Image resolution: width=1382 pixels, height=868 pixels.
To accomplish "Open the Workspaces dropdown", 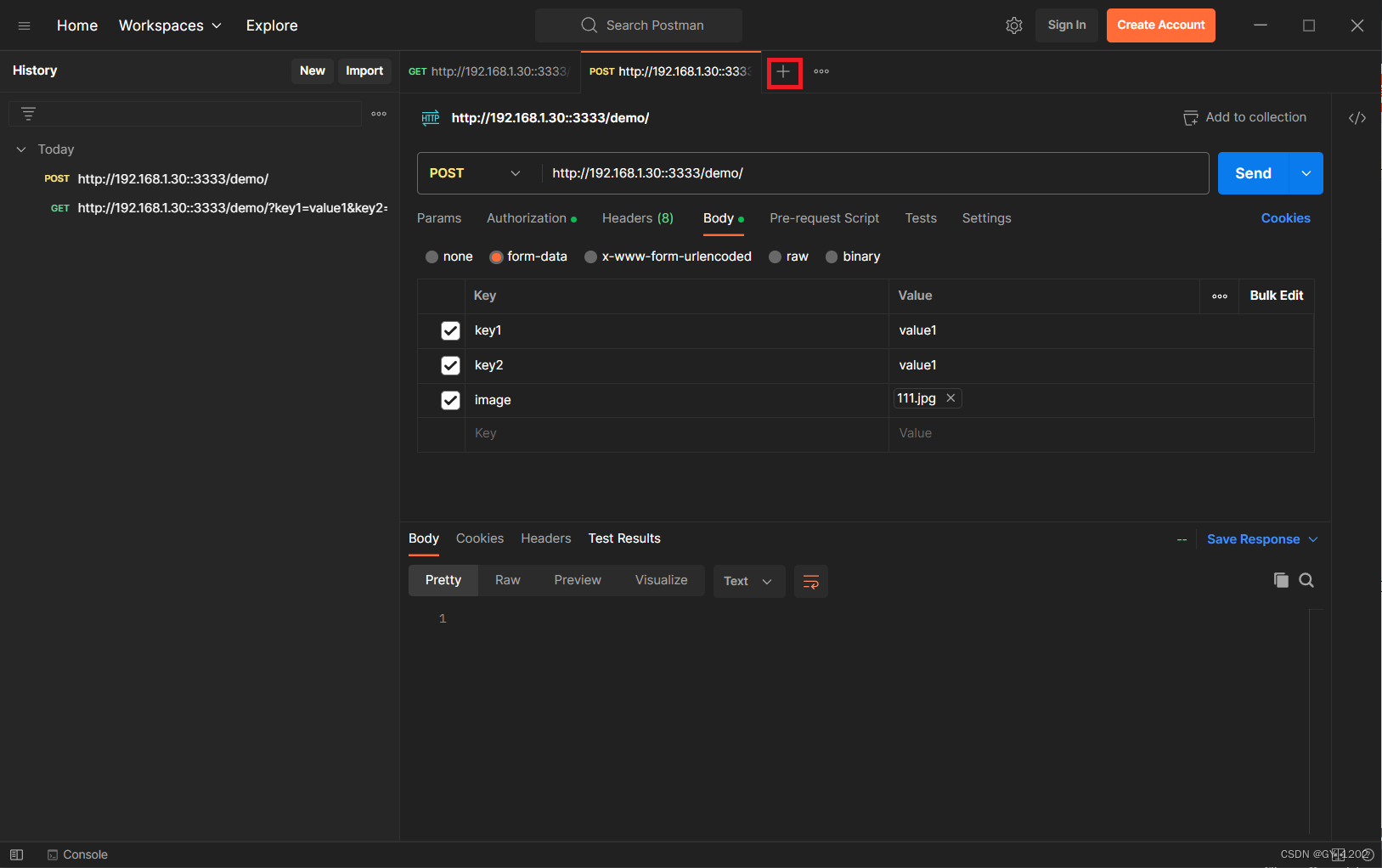I will tap(170, 25).
